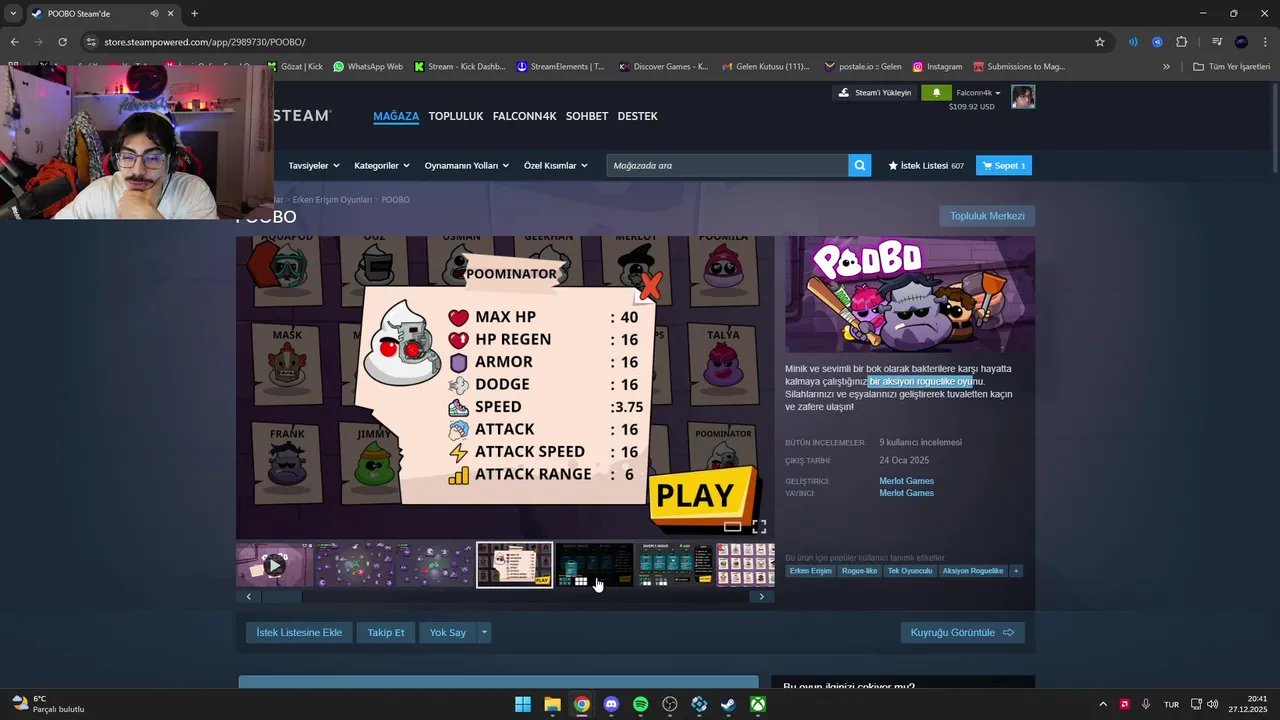This screenshot has width=1280, height=720.
Task: Expand Oynamanın Yolları dropdown
Action: pyautogui.click(x=467, y=166)
